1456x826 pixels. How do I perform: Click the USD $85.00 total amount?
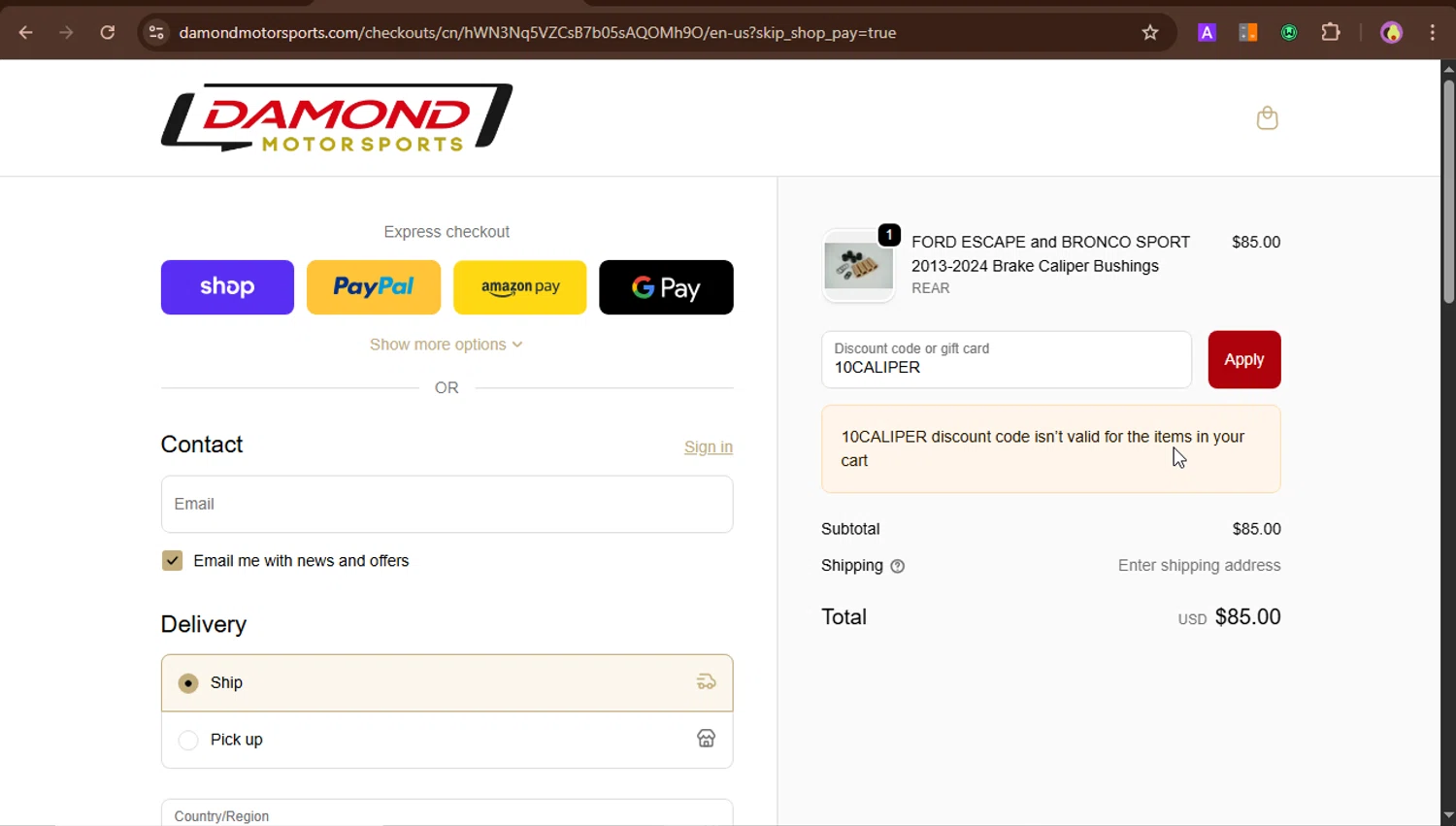(1229, 617)
